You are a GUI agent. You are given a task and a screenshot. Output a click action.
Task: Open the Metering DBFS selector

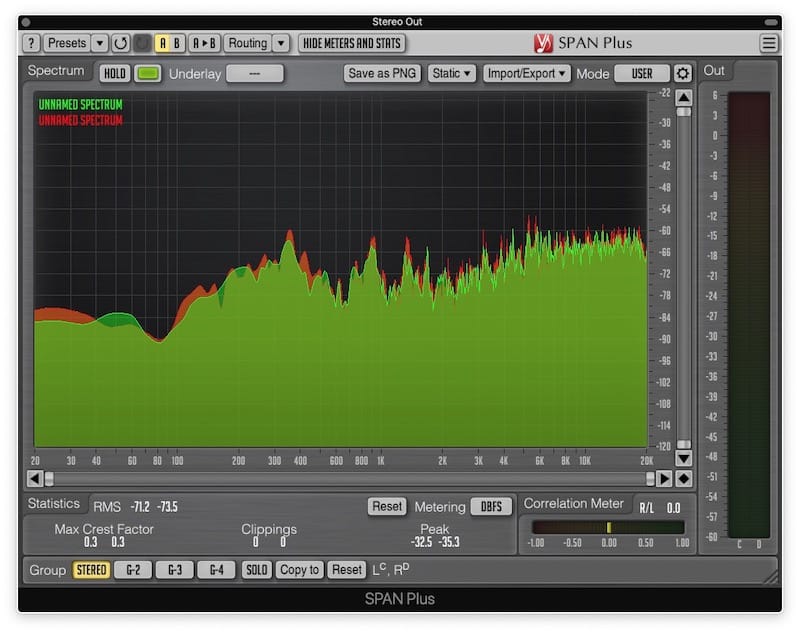[491, 507]
